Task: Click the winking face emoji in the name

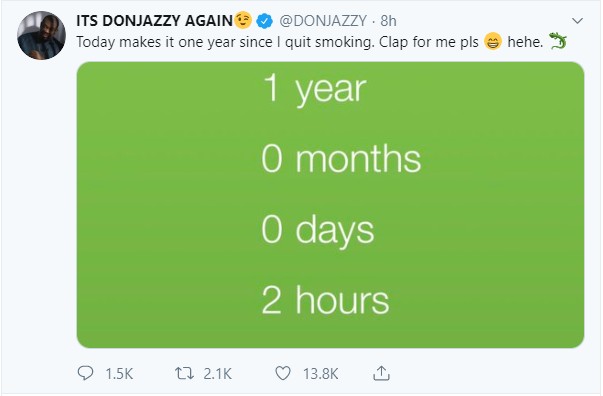Action: (243, 20)
